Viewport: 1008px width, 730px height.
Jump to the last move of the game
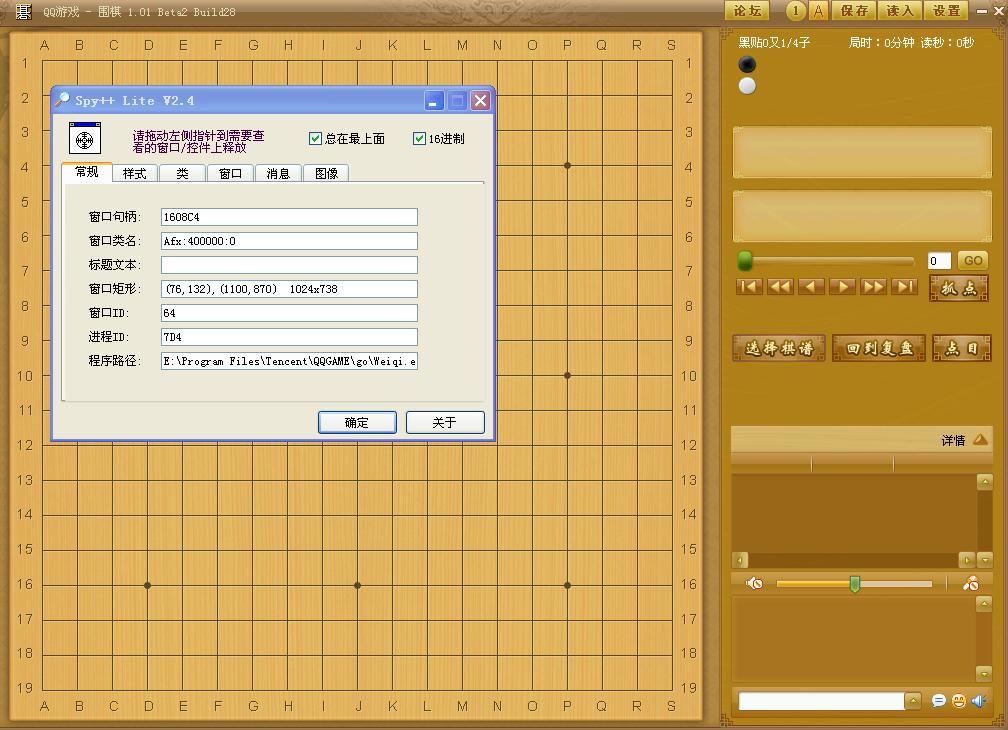[x=904, y=287]
